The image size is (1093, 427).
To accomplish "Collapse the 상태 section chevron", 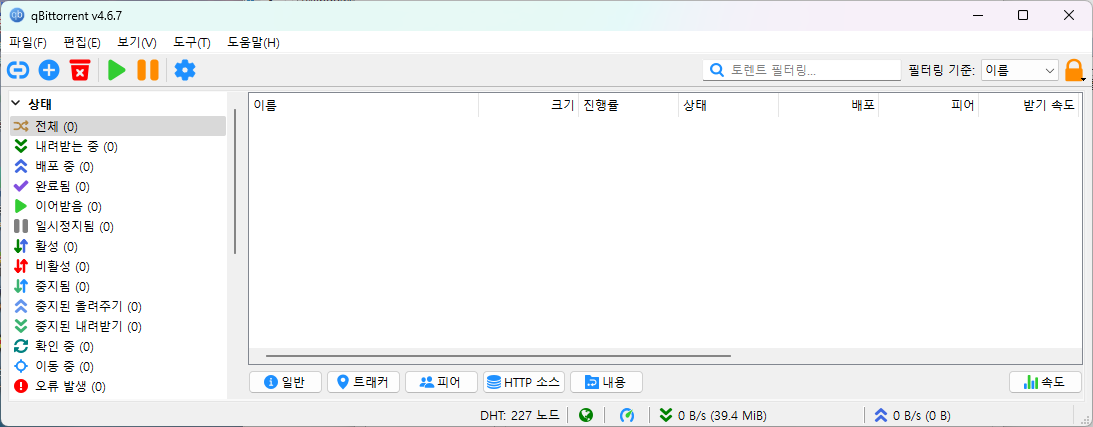I will tap(16, 104).
